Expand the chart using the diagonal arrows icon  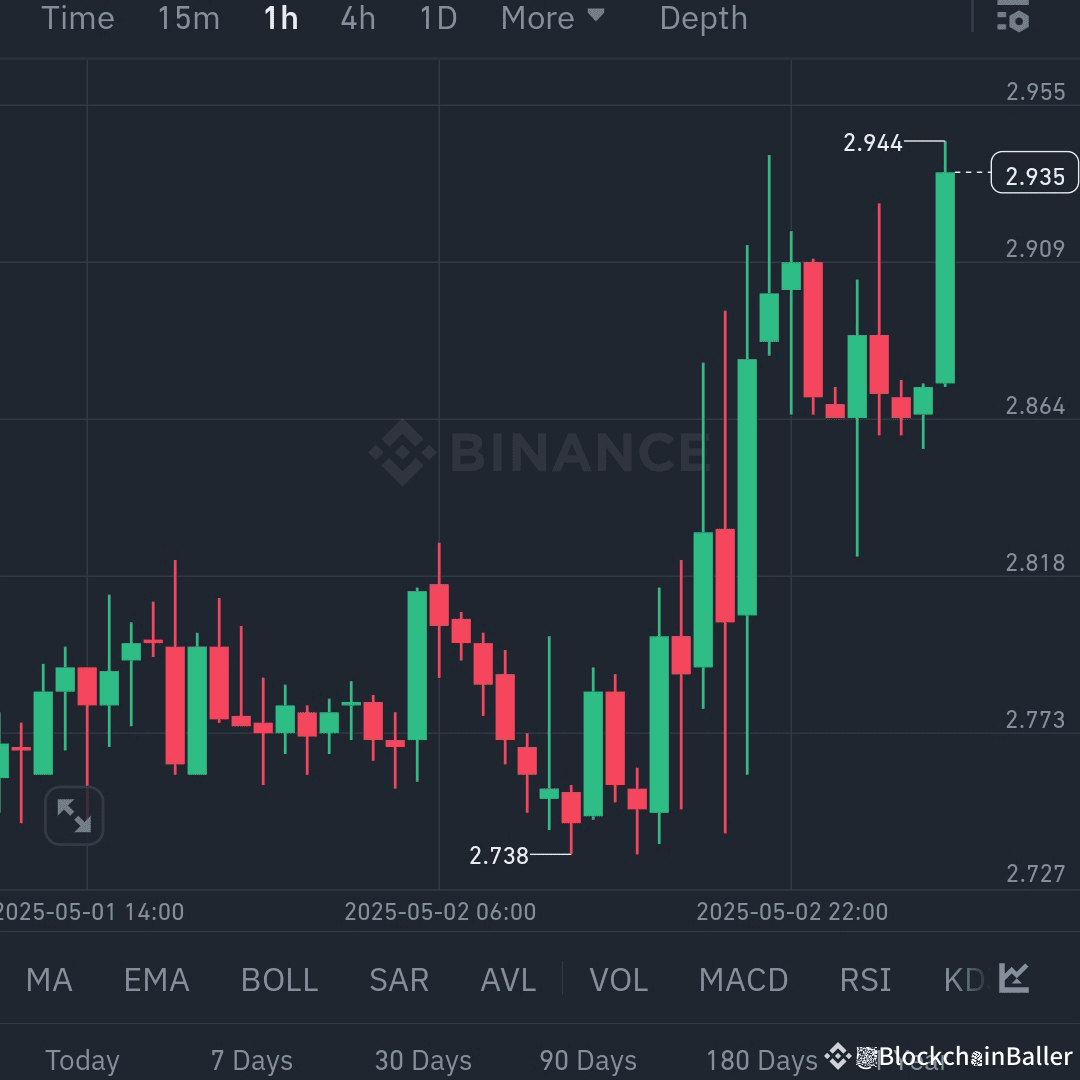[x=74, y=815]
